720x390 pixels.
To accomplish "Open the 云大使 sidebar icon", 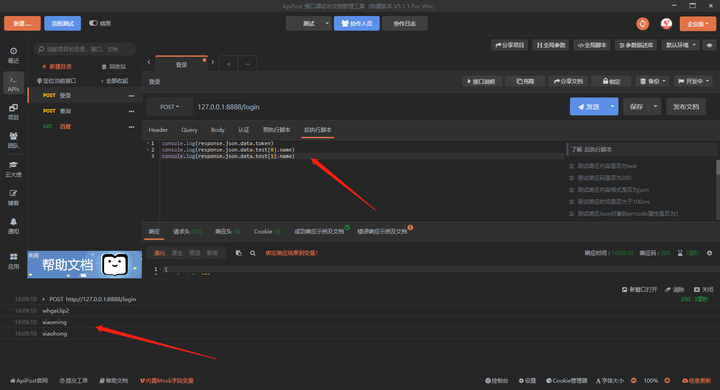I will (13, 169).
